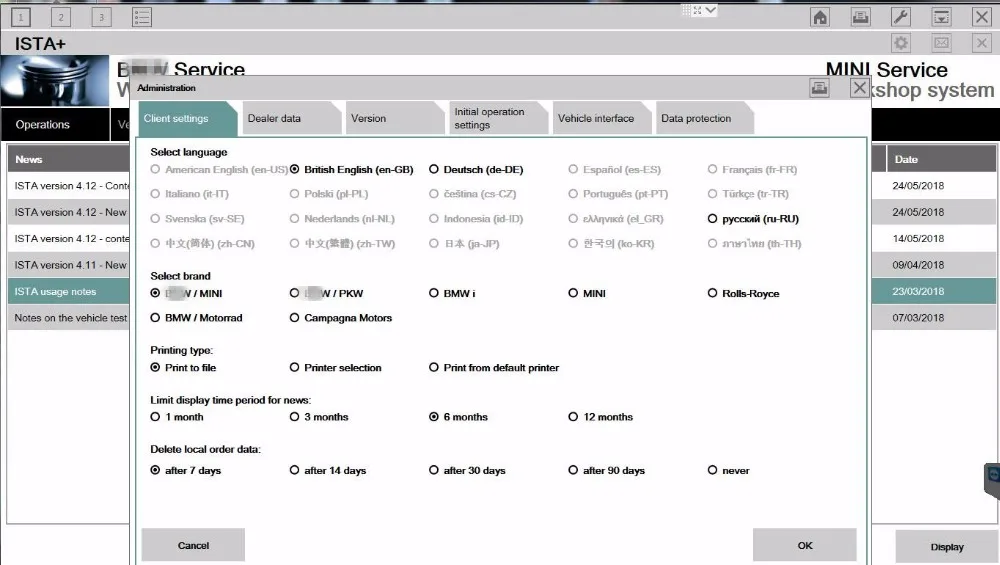Image resolution: width=1000 pixels, height=565 pixels.
Task: Open the Data protection tab
Action: click(x=704, y=119)
